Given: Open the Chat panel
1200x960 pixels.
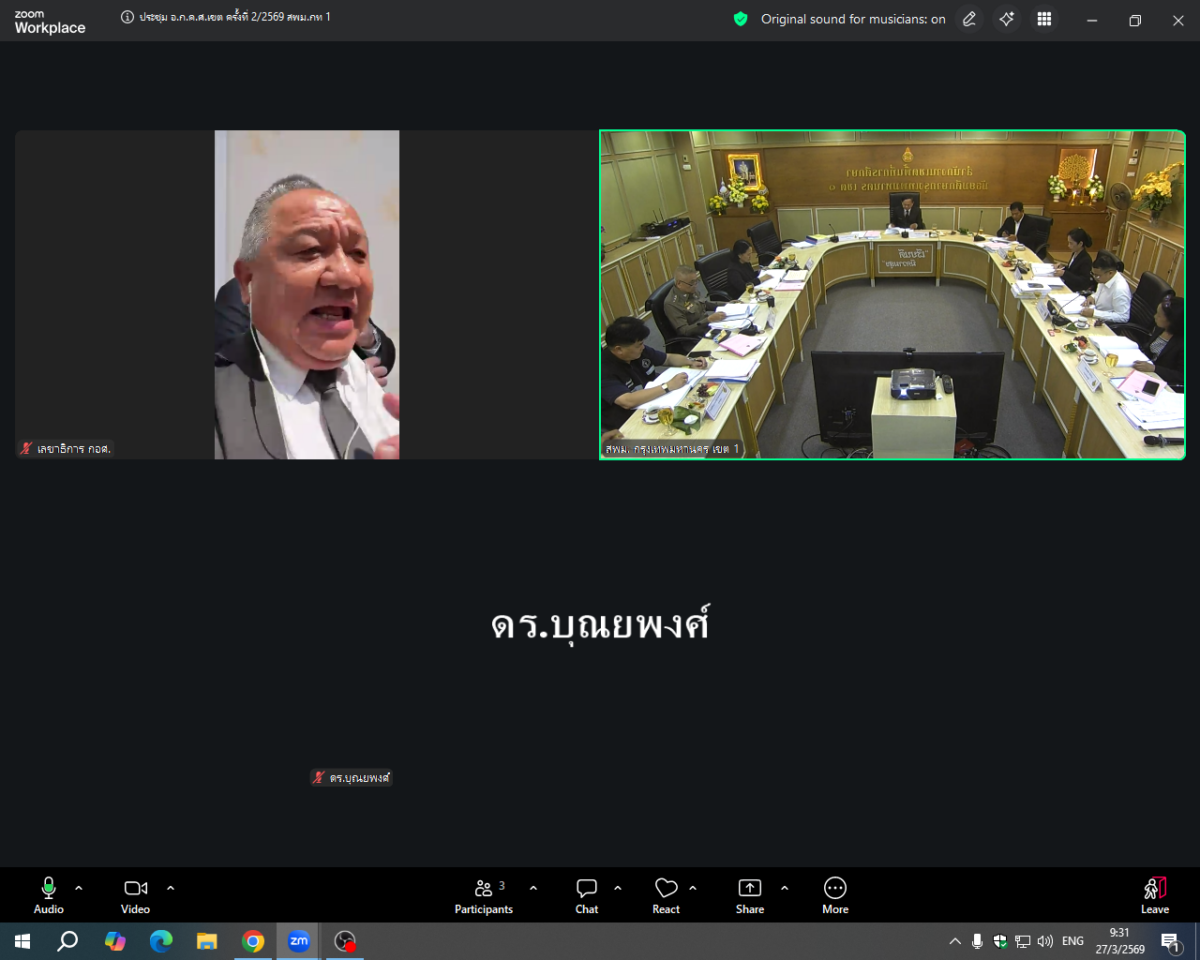Looking at the screenshot, I should [587, 895].
